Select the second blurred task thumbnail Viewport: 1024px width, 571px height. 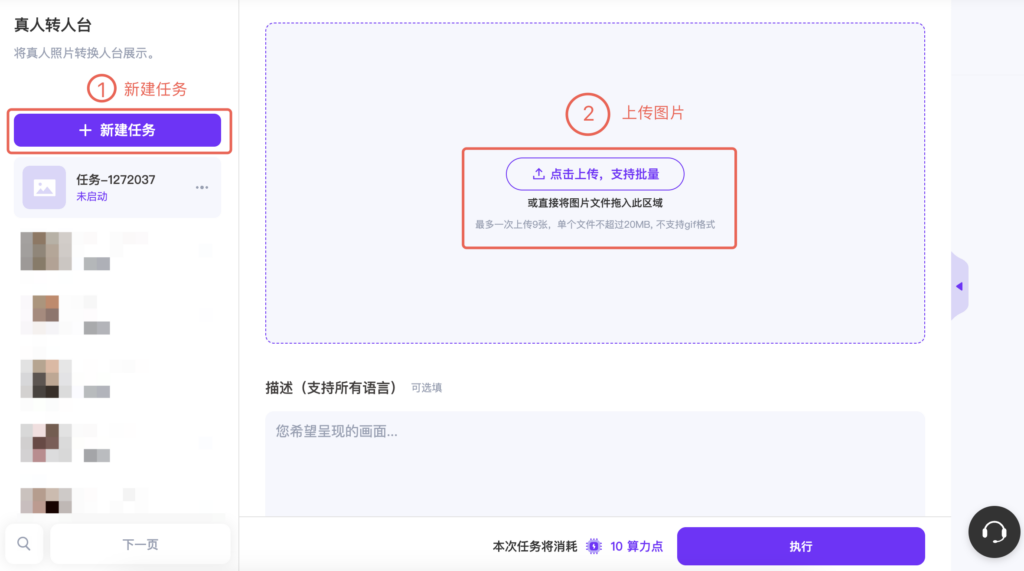pos(46,313)
